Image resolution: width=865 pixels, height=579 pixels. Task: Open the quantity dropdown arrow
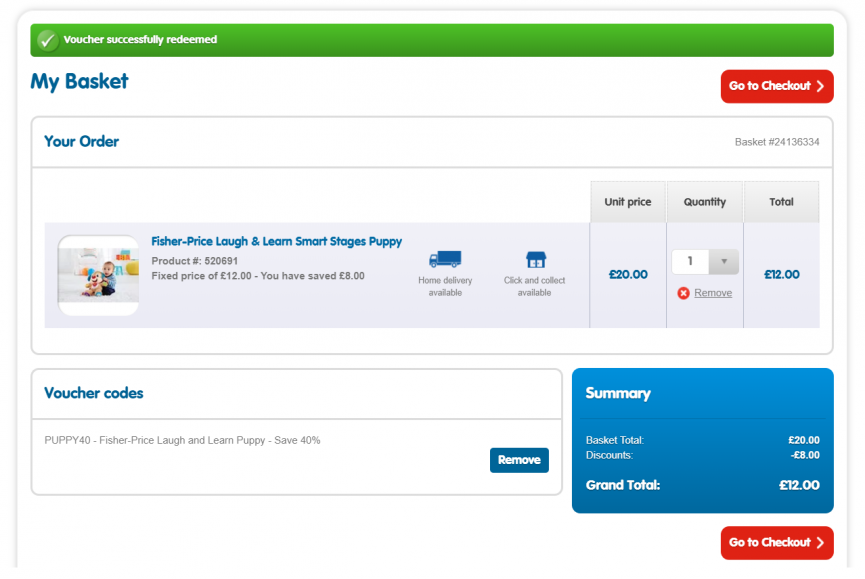pyautogui.click(x=724, y=261)
